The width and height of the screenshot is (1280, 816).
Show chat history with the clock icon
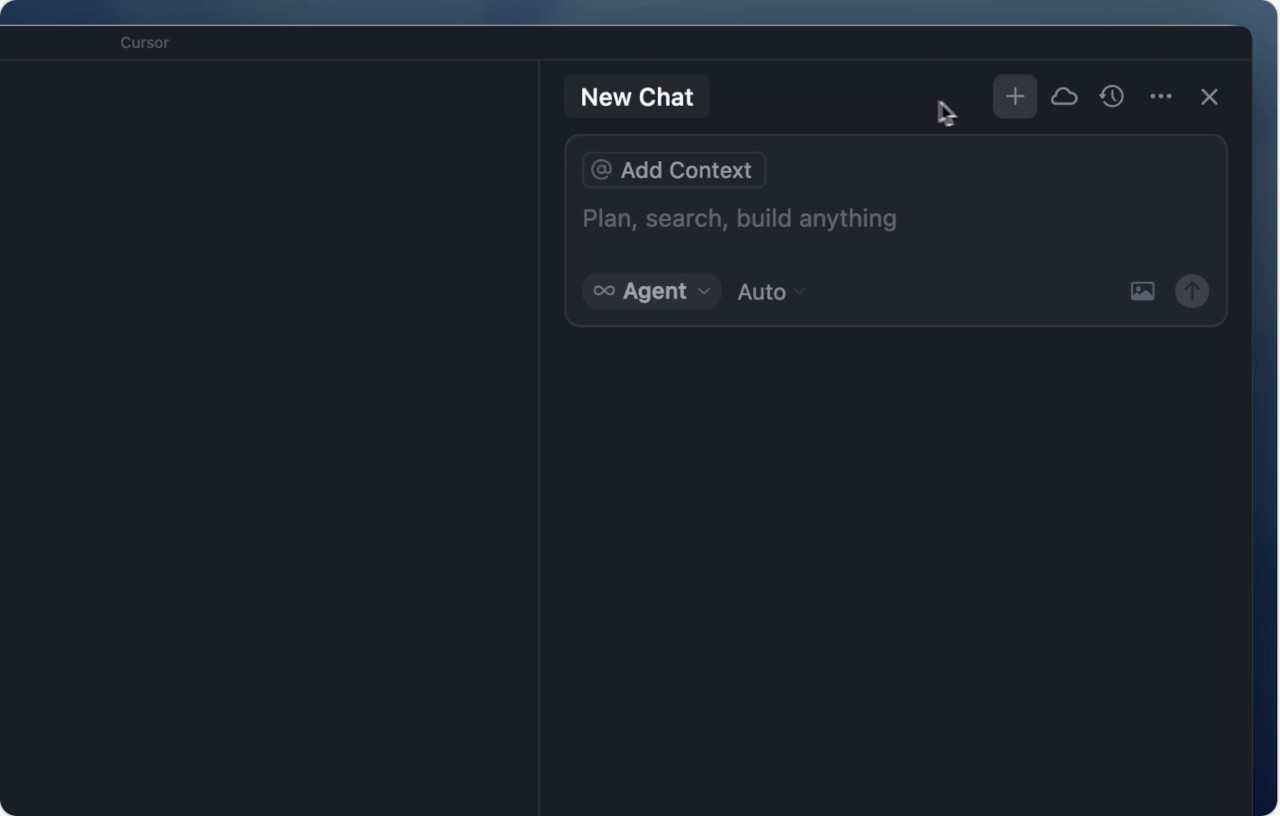[x=1112, y=97]
